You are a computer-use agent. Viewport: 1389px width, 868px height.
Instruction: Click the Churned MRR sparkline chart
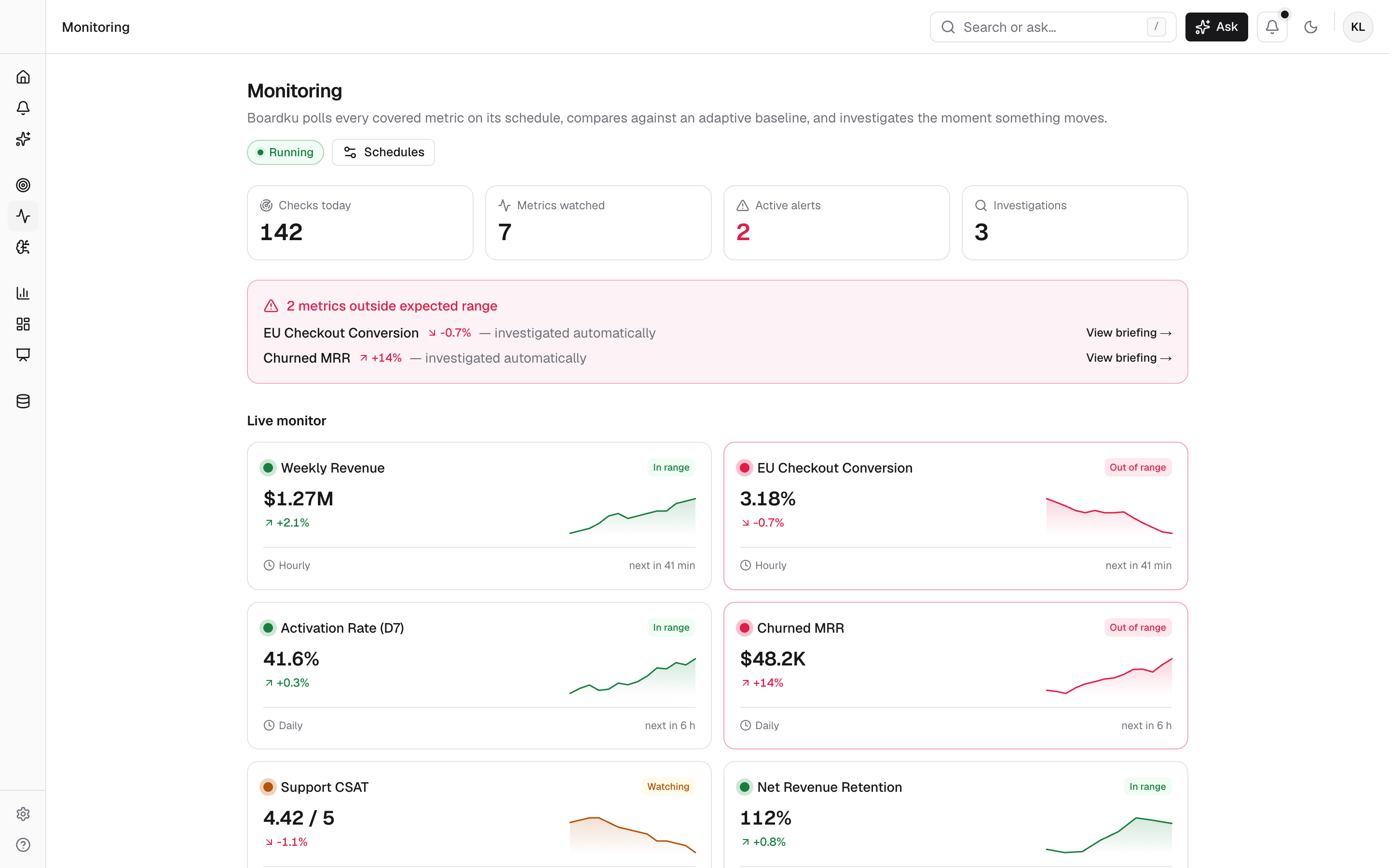(1108, 676)
